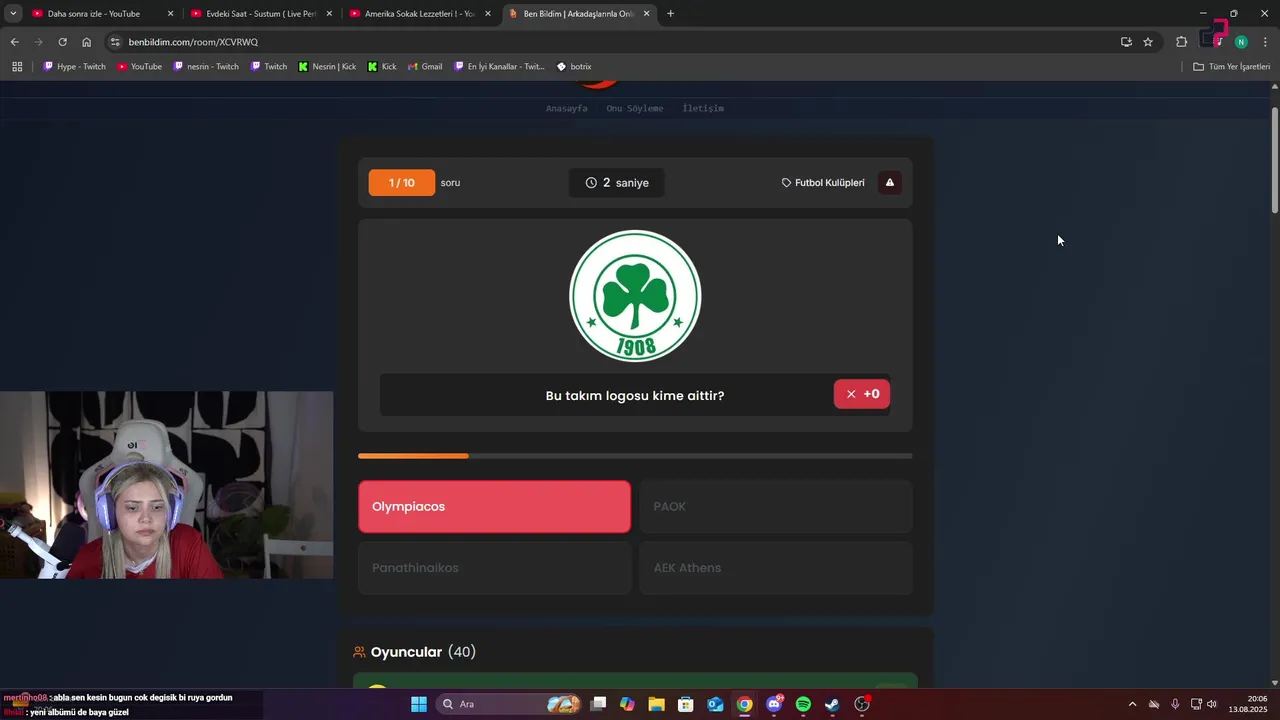Screen dimensions: 1280x720
Task: Click the Oyuncular players group icon
Action: pyautogui.click(x=359, y=652)
